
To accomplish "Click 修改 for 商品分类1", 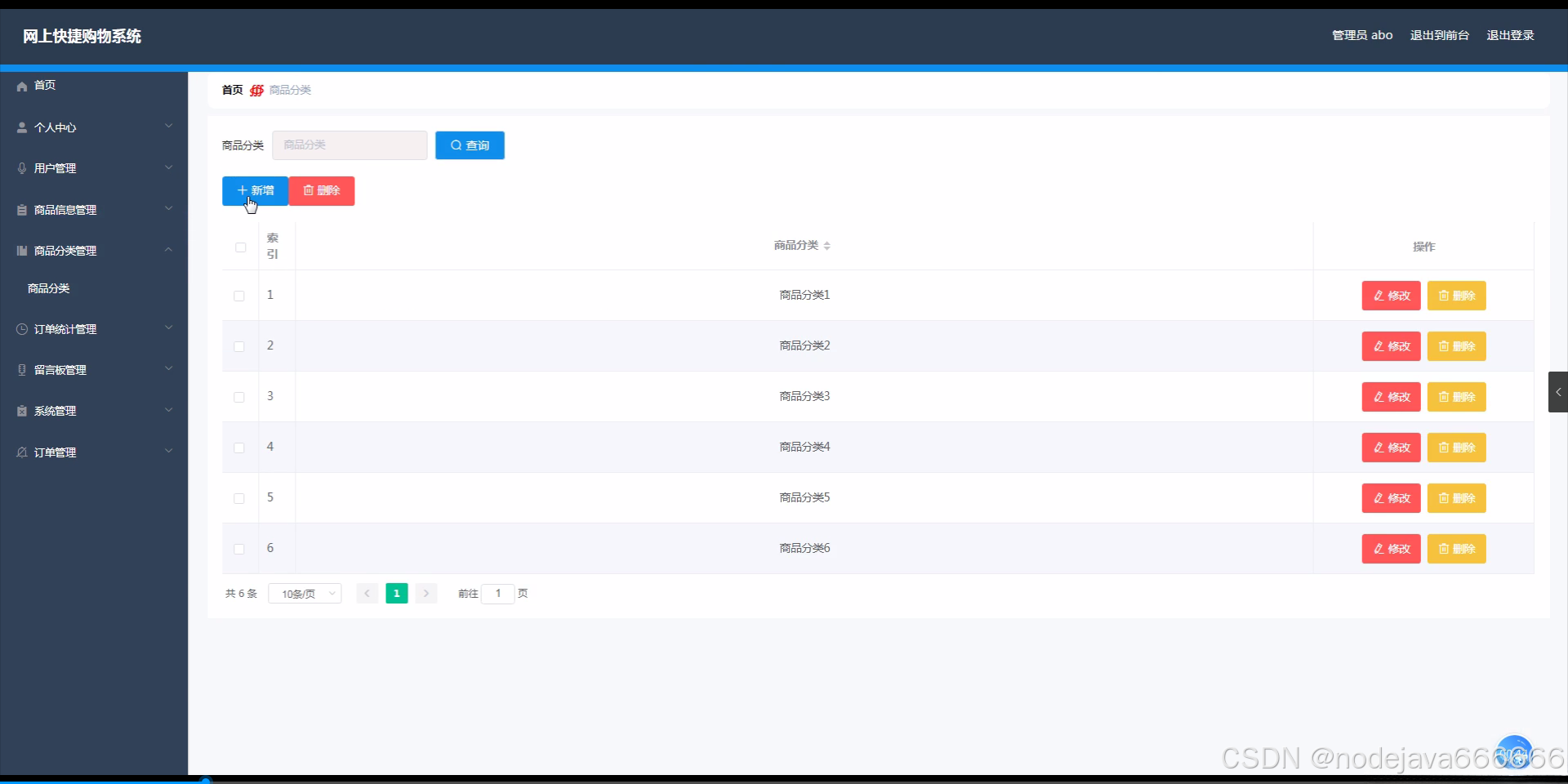I will (x=1392, y=296).
